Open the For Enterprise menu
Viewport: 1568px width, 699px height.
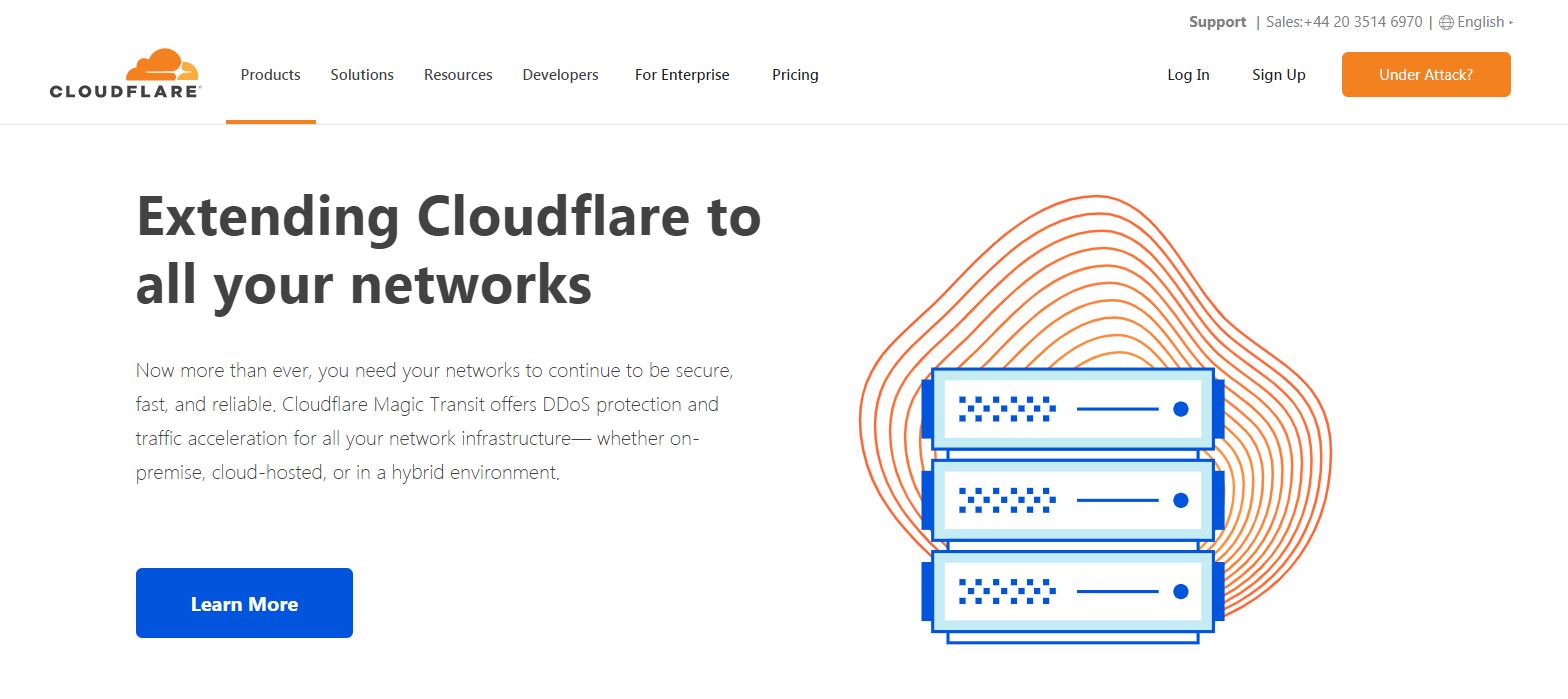(682, 75)
